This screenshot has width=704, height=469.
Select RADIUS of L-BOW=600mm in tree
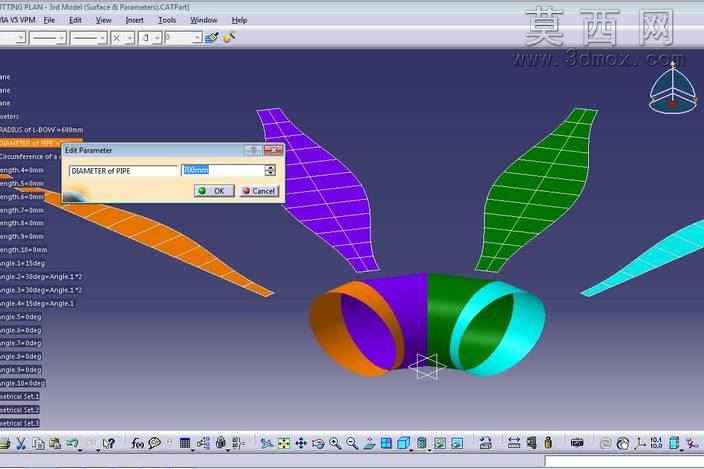pos(41,130)
